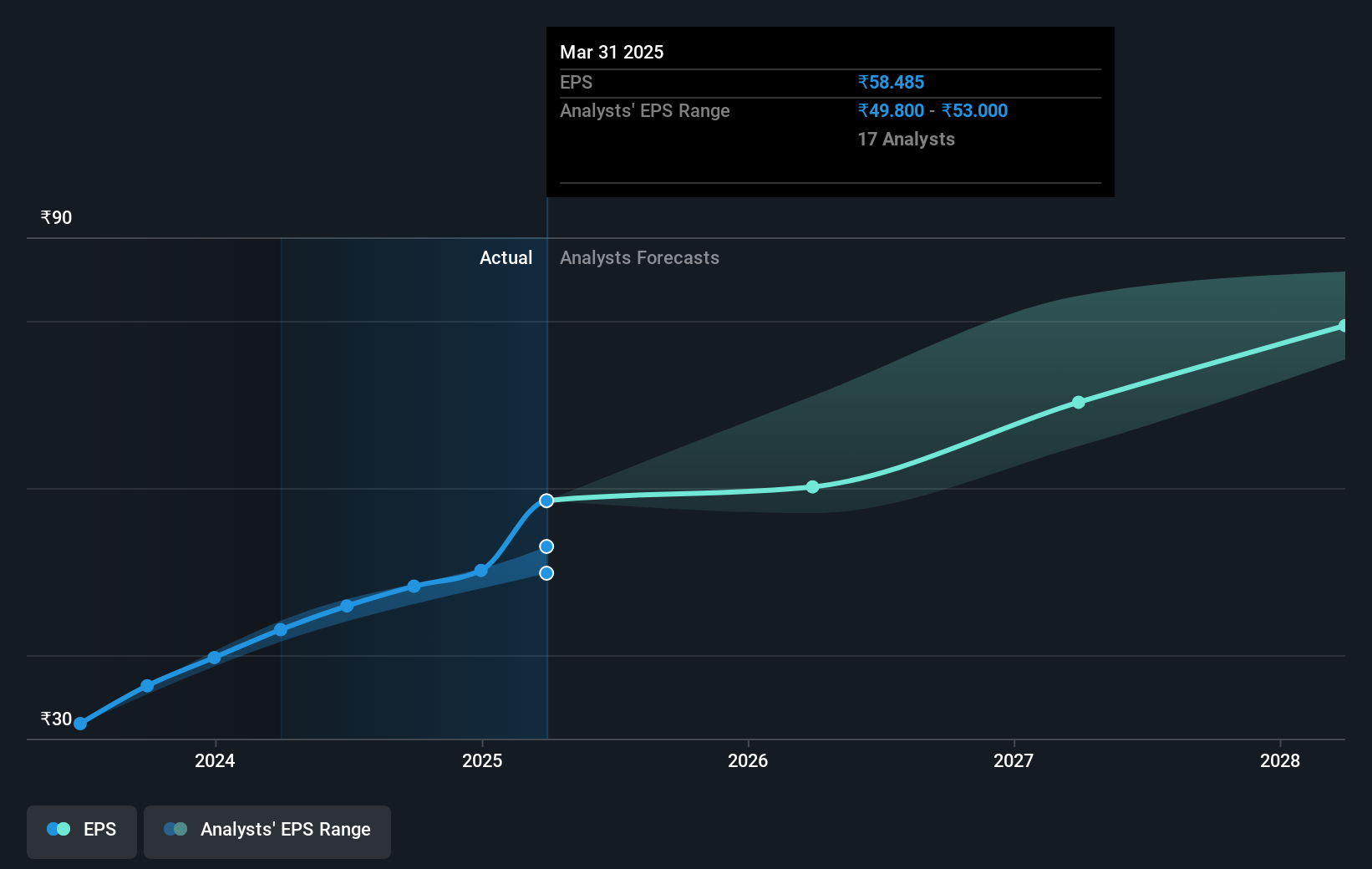1372x869 pixels.
Task: Click the Analysts' EPS Range legend color dots
Action: (x=175, y=829)
